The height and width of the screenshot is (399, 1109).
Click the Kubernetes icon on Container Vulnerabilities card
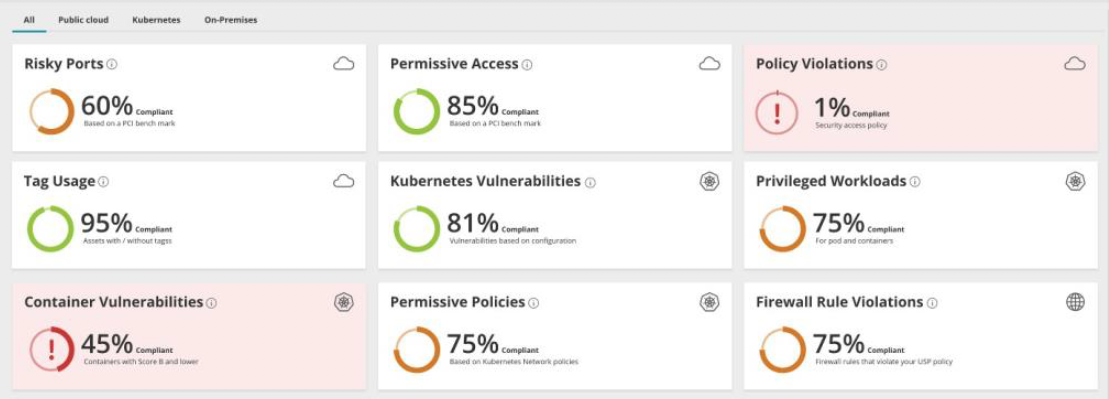coord(344,302)
